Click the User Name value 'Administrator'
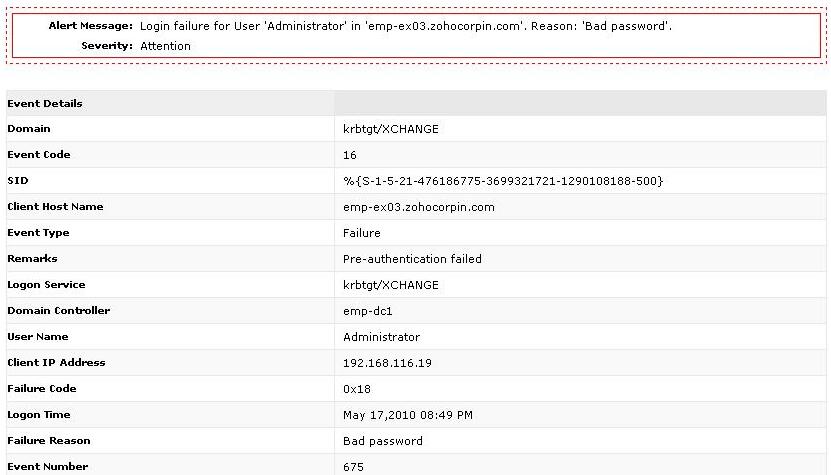Image resolution: width=831 pixels, height=475 pixels. [x=381, y=337]
